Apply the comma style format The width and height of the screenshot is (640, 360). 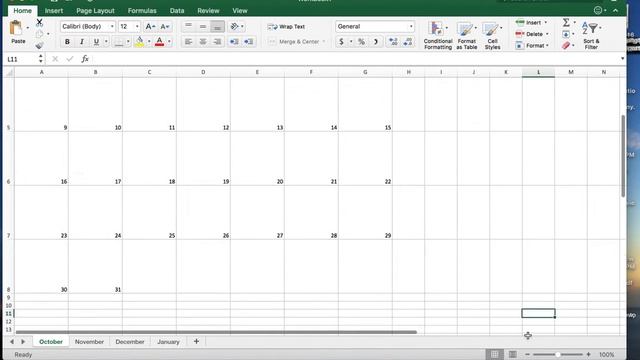(376, 42)
